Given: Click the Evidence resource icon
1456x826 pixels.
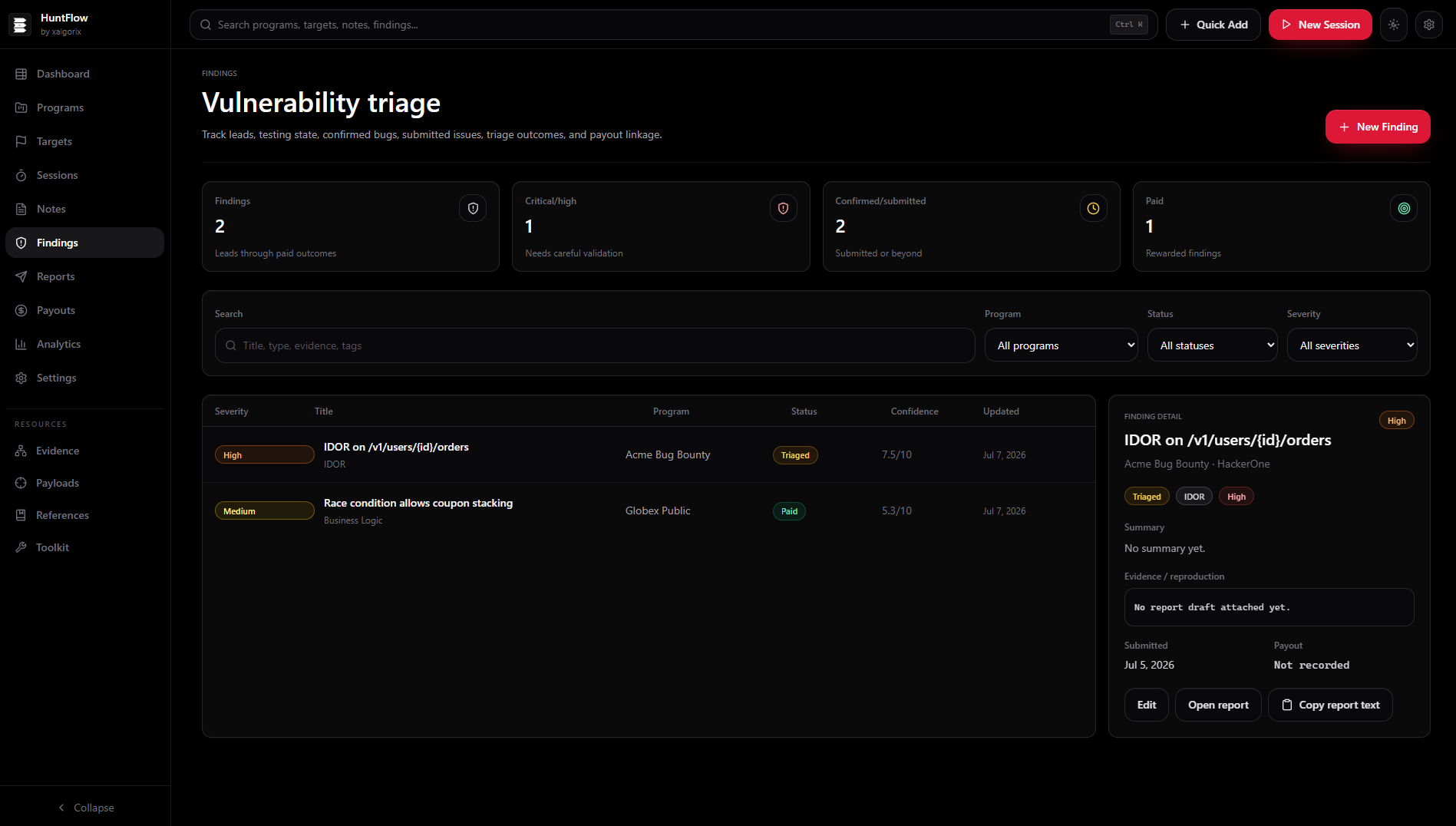Looking at the screenshot, I should coord(21,451).
